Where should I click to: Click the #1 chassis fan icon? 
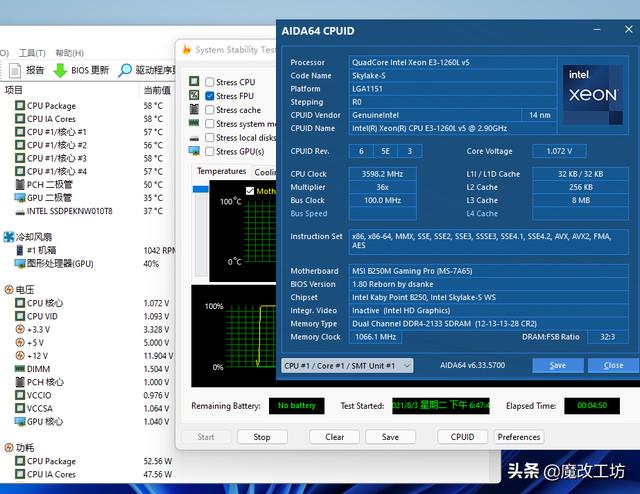click(20, 250)
